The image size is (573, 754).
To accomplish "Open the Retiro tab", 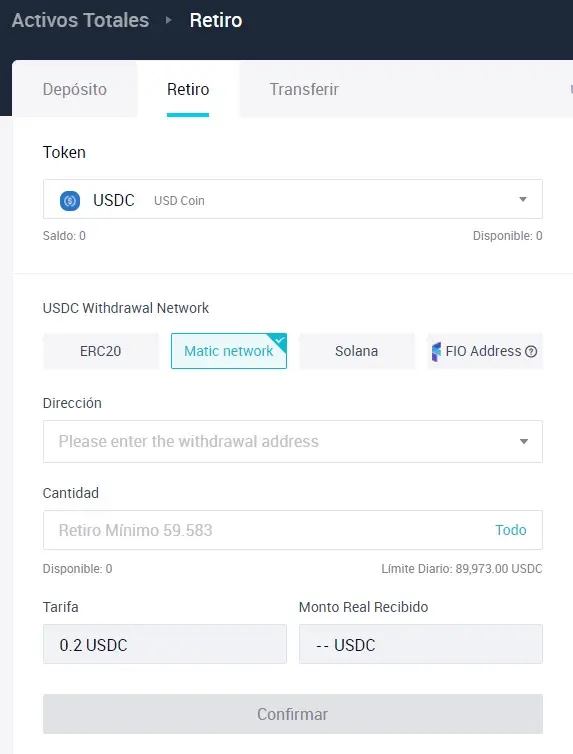I will [188, 89].
